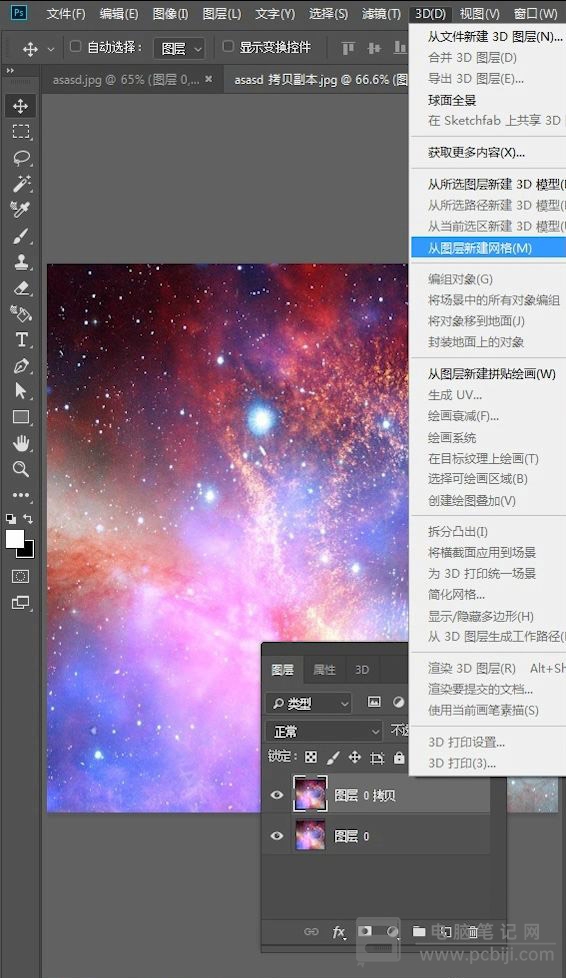
Task: Create new fill or adjustment layer icon
Action: pyautogui.click(x=393, y=931)
